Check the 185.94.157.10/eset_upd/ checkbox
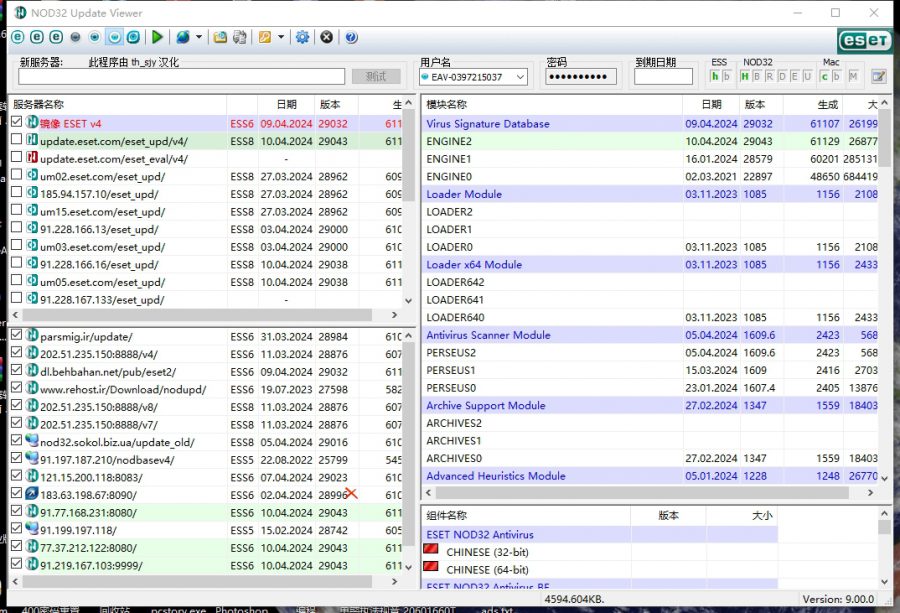This screenshot has height=613, width=900. click(16, 192)
